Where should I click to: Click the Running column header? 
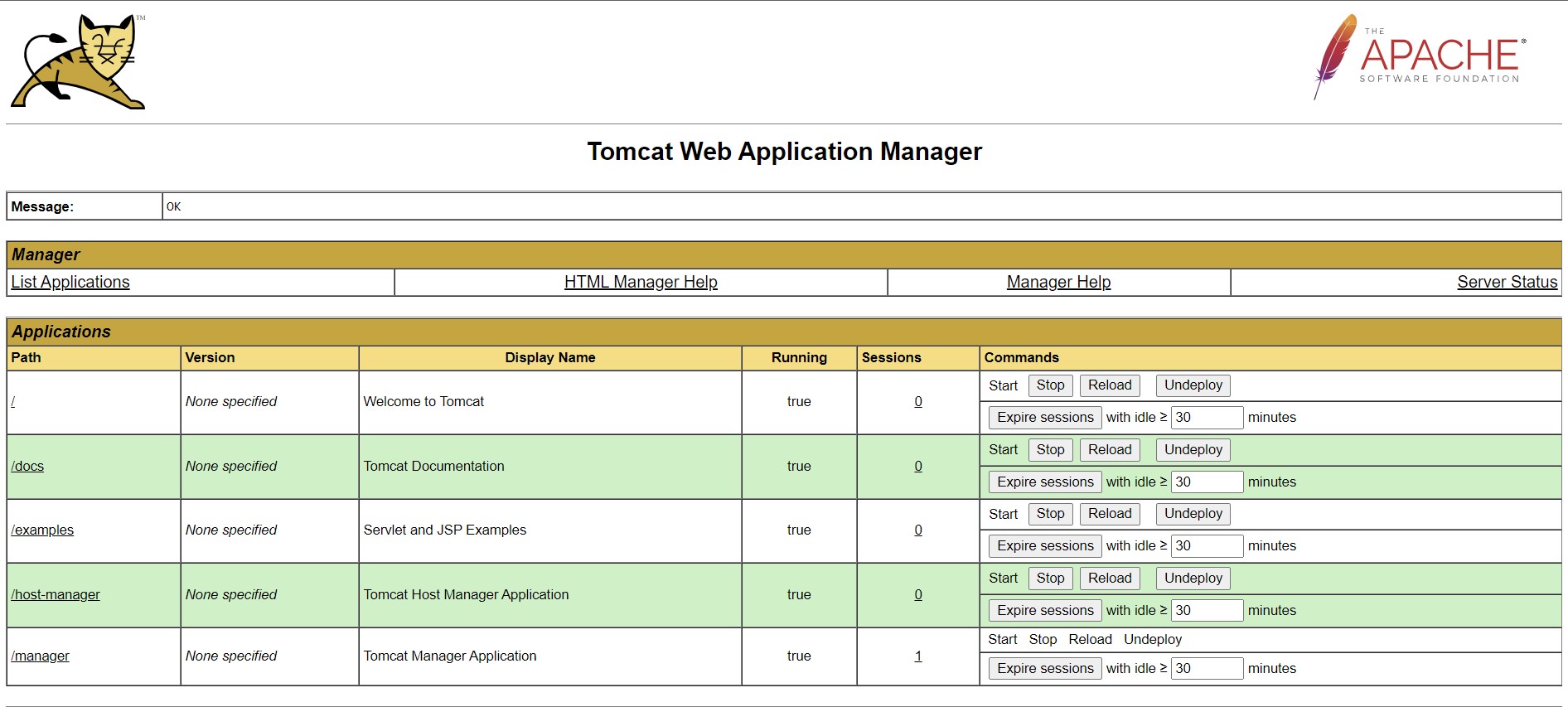[799, 357]
